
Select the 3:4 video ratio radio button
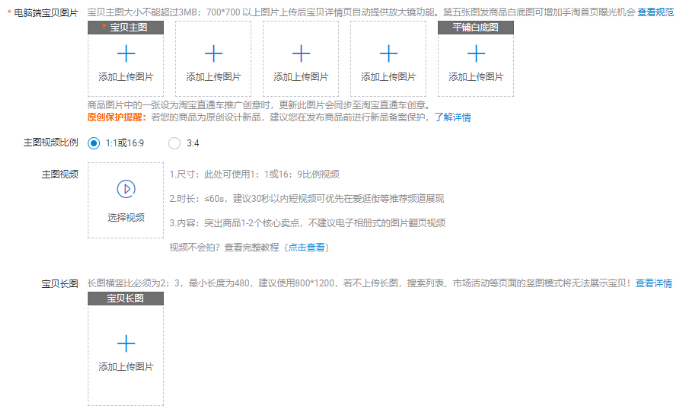coord(175,143)
